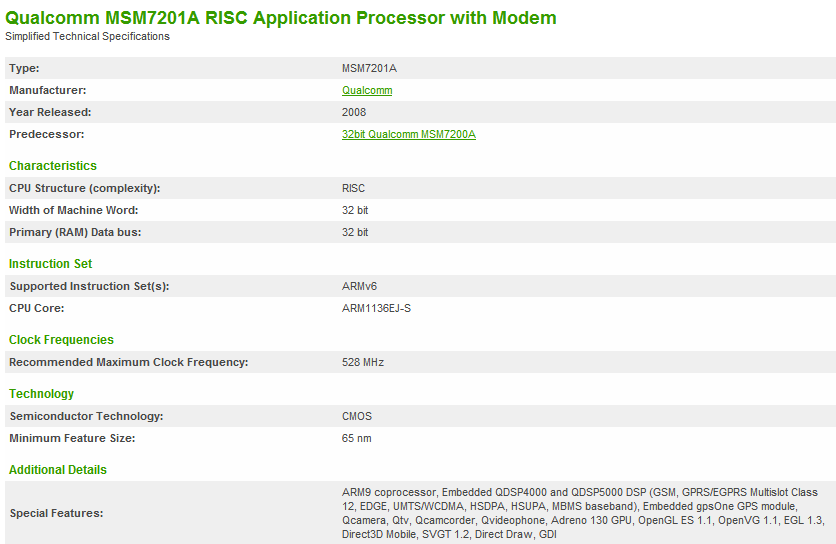The width and height of the screenshot is (836, 544).
Task: Click the Special Features description text
Action: tap(580, 514)
